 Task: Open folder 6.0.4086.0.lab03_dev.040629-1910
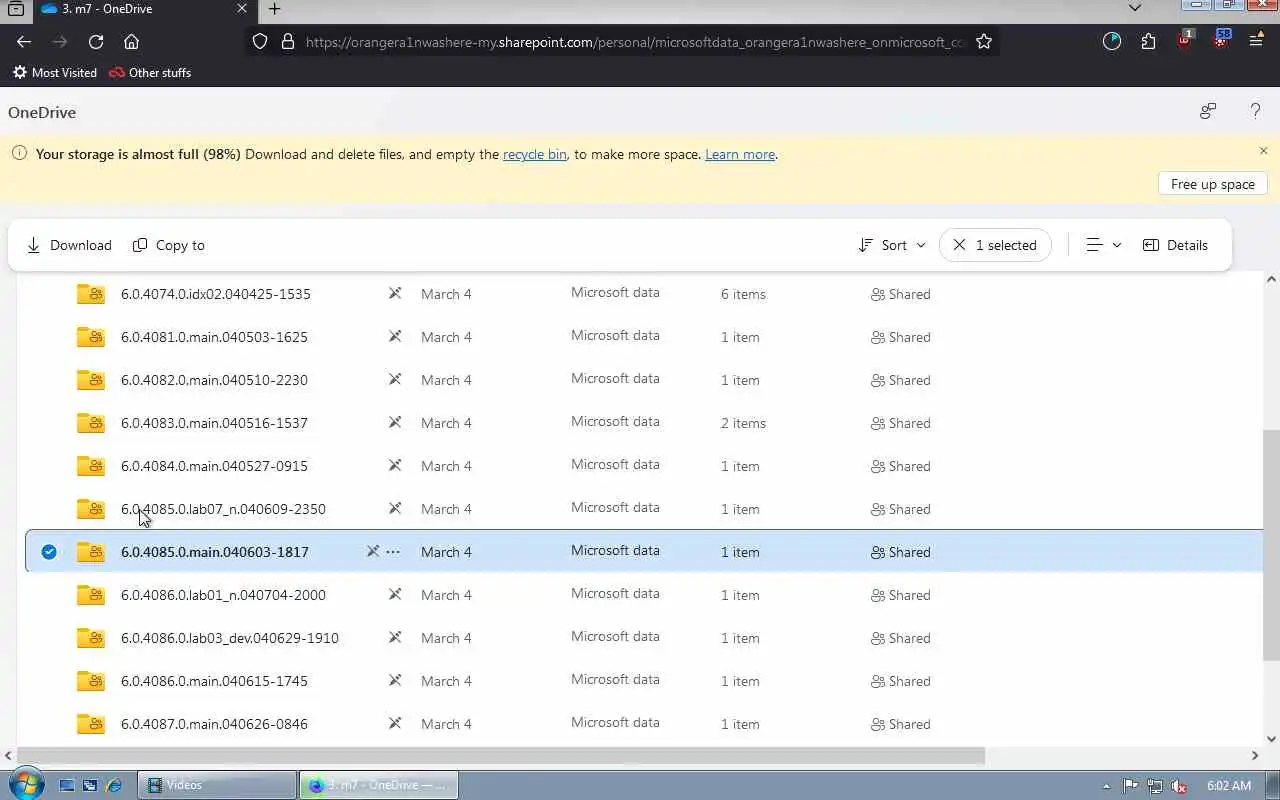230,638
